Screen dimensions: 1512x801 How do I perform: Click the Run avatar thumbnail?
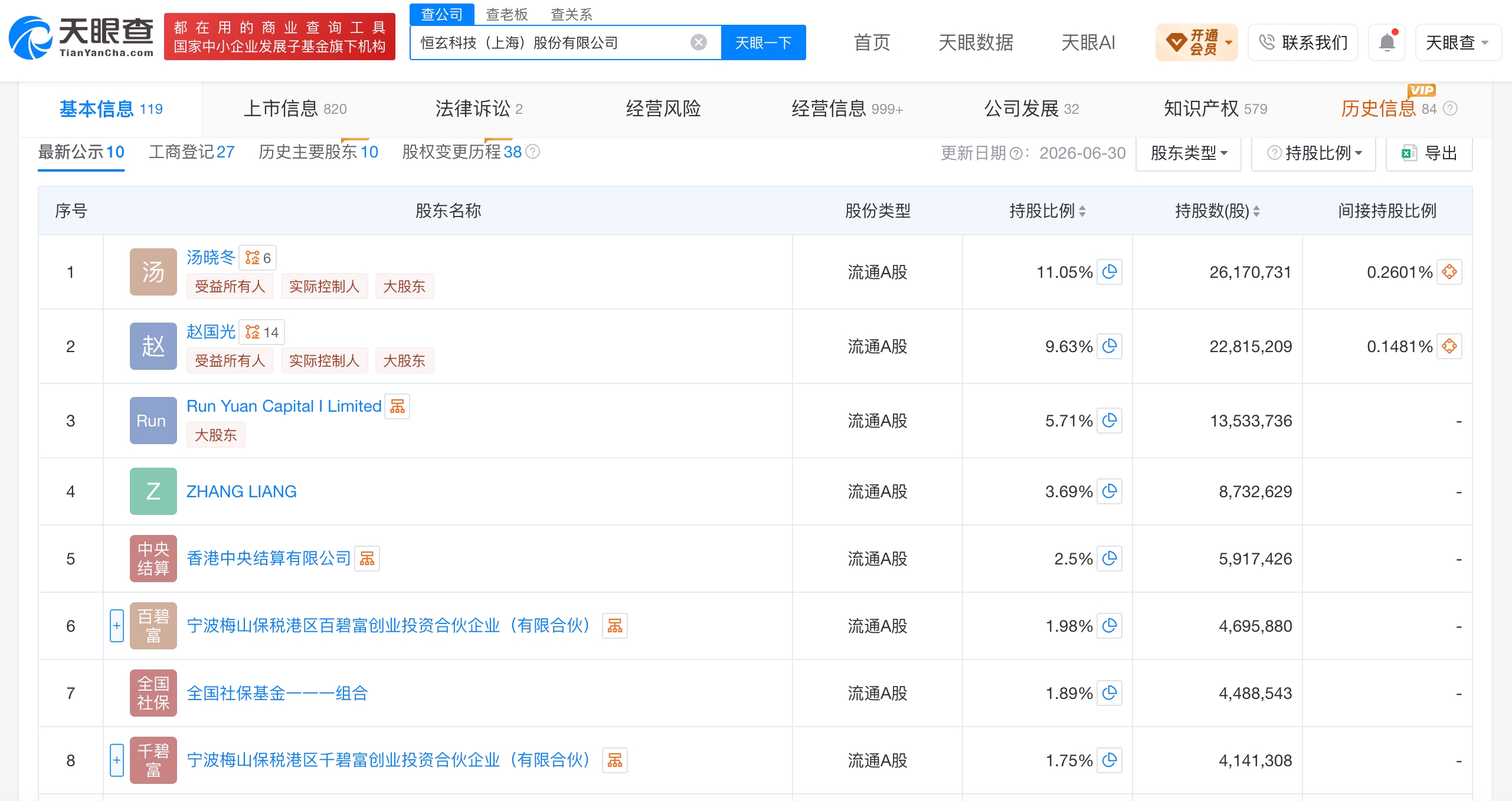tap(153, 421)
